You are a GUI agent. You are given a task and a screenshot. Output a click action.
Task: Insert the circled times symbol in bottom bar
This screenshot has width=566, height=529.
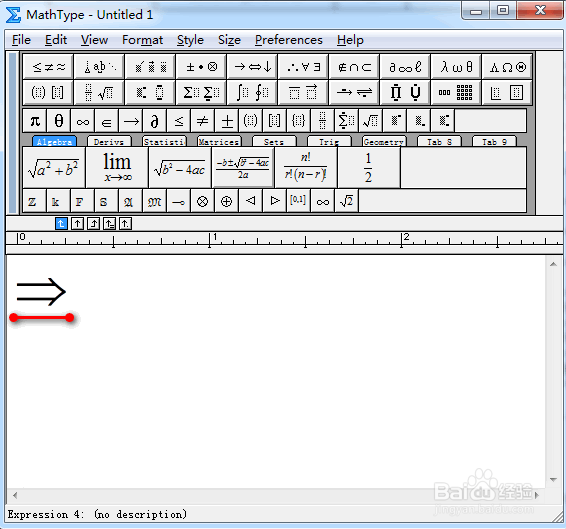click(x=203, y=201)
